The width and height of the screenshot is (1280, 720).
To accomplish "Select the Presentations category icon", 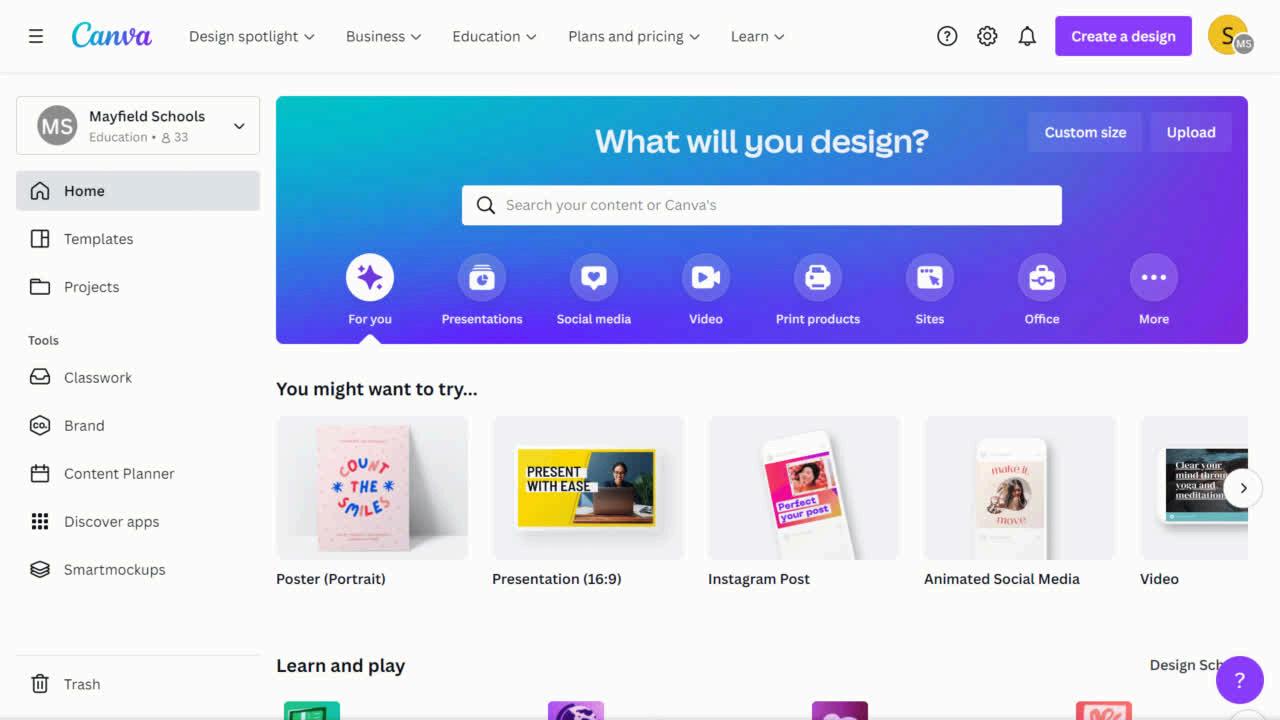I will click(x=482, y=277).
